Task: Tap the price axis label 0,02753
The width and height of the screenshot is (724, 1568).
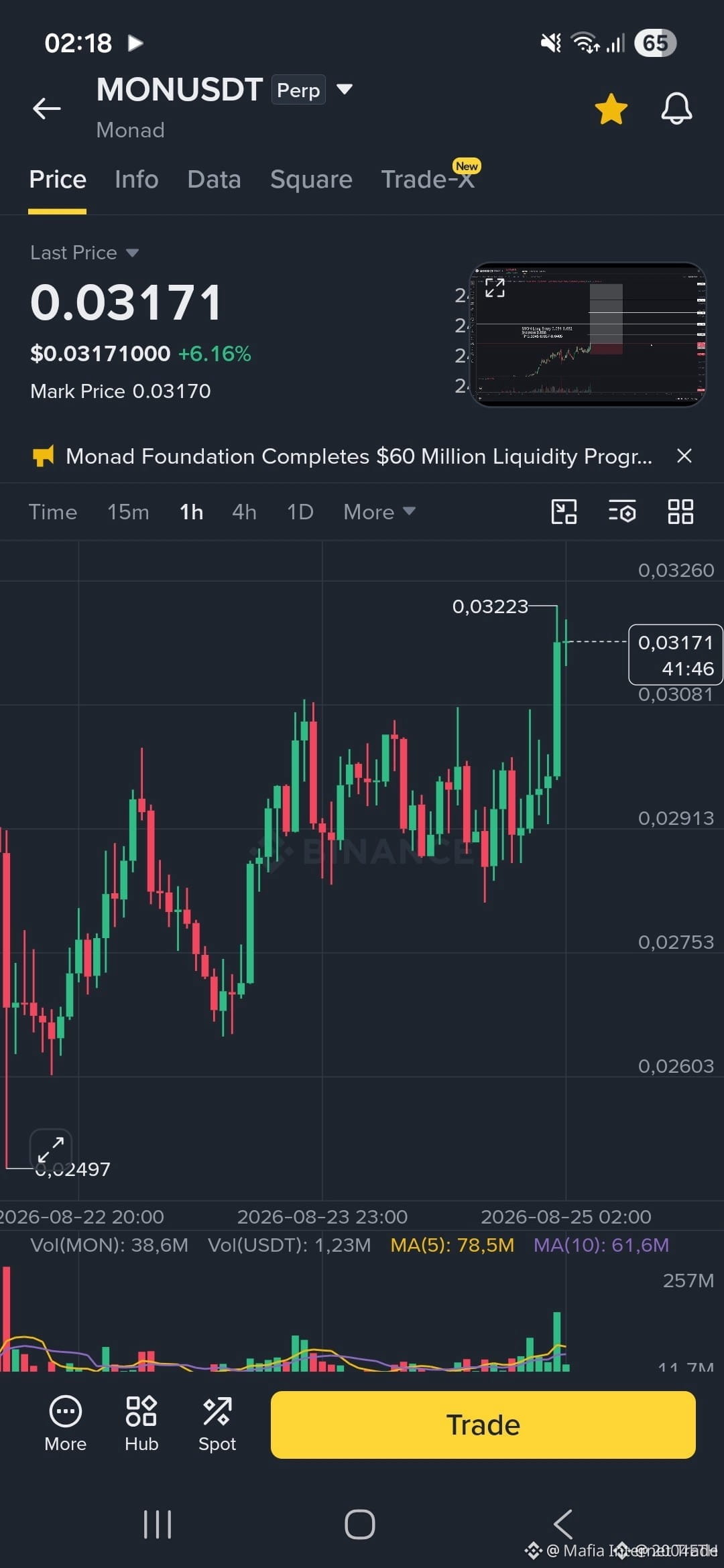Action: pos(676,942)
